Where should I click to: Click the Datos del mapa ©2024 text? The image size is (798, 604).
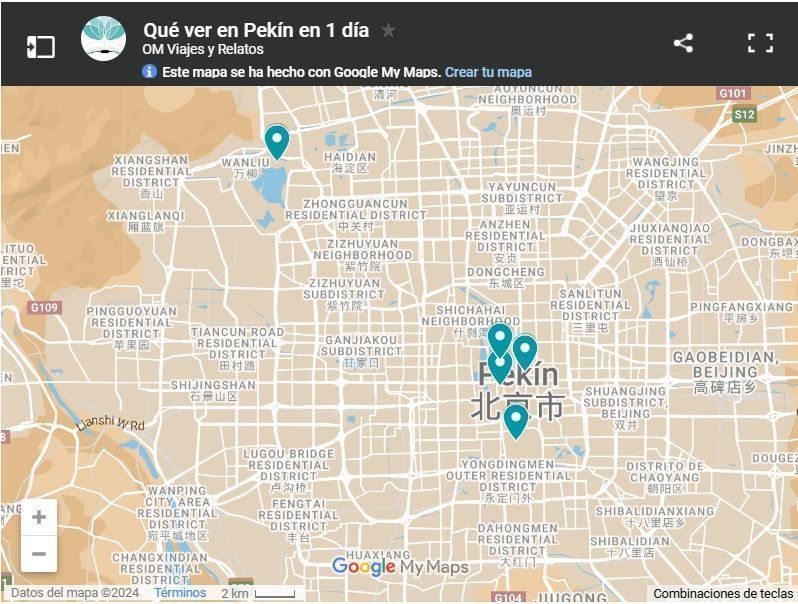pos(75,593)
